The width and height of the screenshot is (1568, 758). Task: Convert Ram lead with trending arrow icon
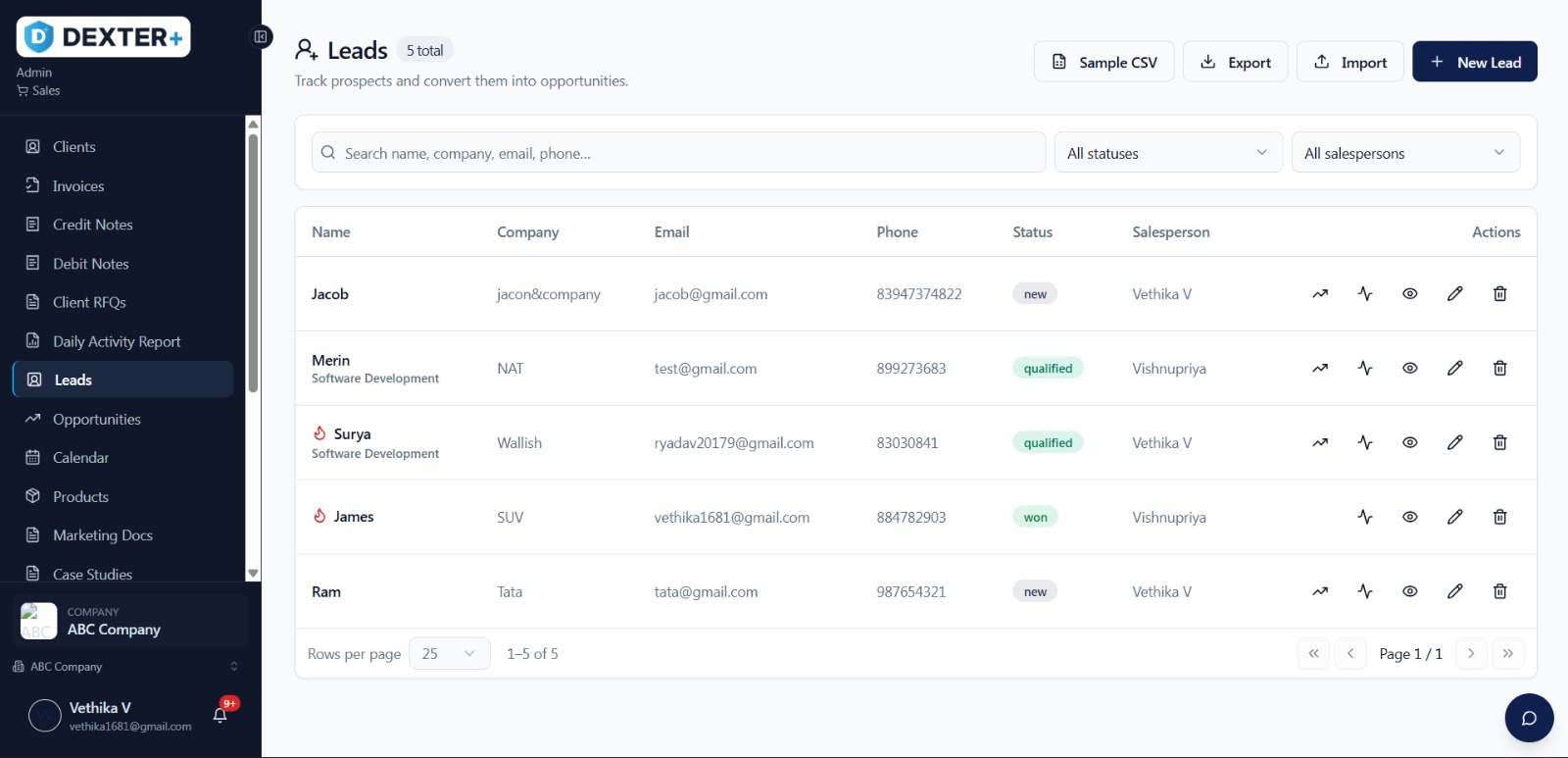[1320, 592]
